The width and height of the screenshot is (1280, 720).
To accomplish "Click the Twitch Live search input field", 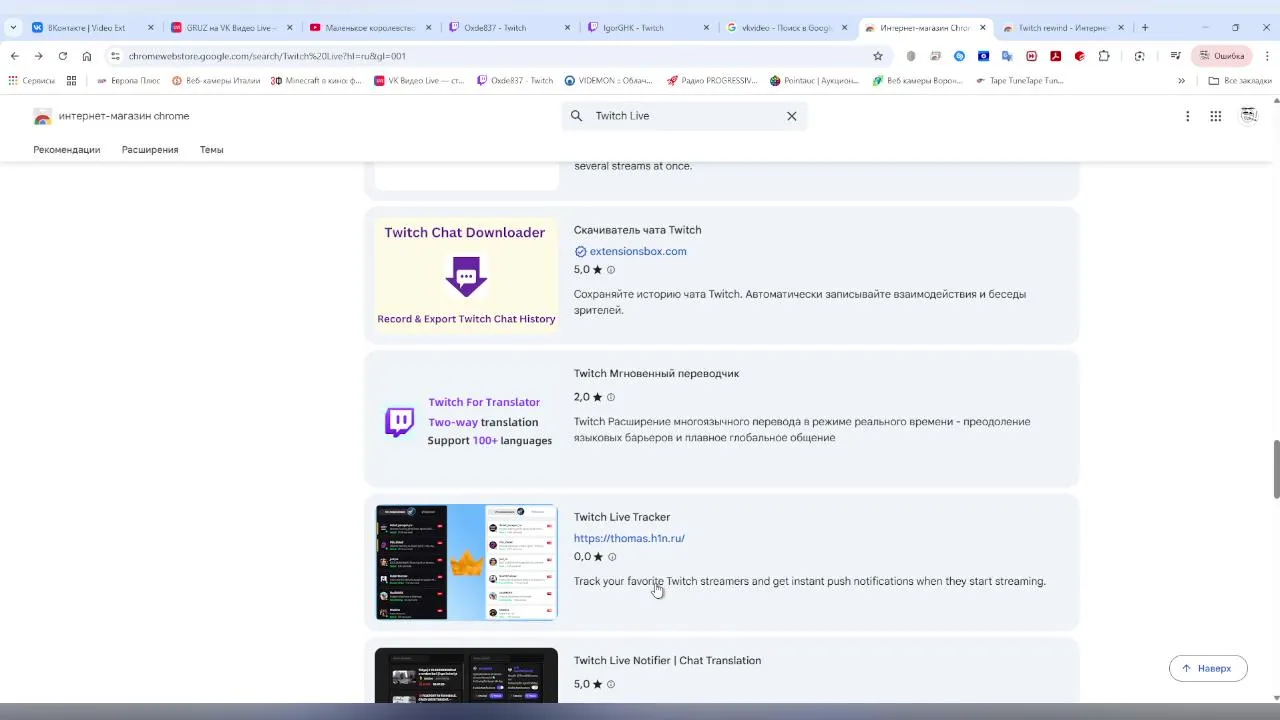I will pos(685,116).
